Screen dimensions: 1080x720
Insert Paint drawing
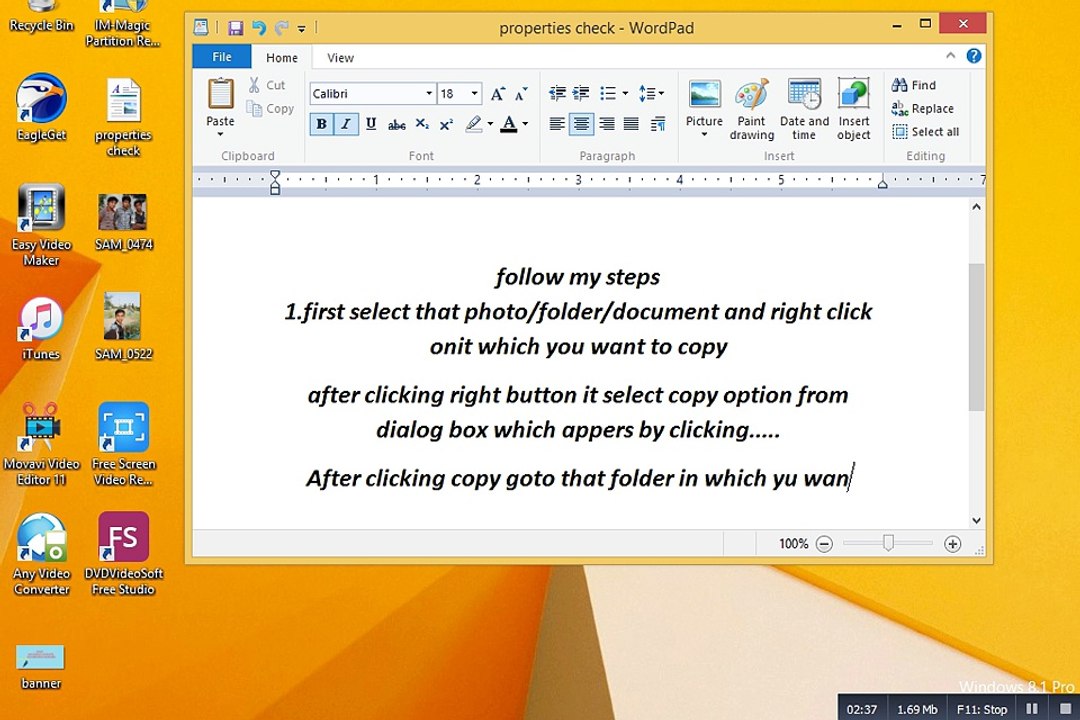pos(751,109)
